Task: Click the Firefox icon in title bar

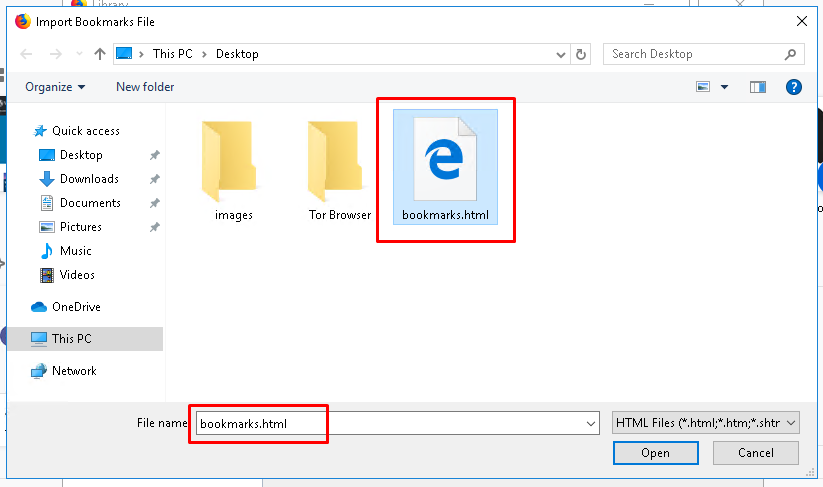Action: pyautogui.click(x=23, y=22)
